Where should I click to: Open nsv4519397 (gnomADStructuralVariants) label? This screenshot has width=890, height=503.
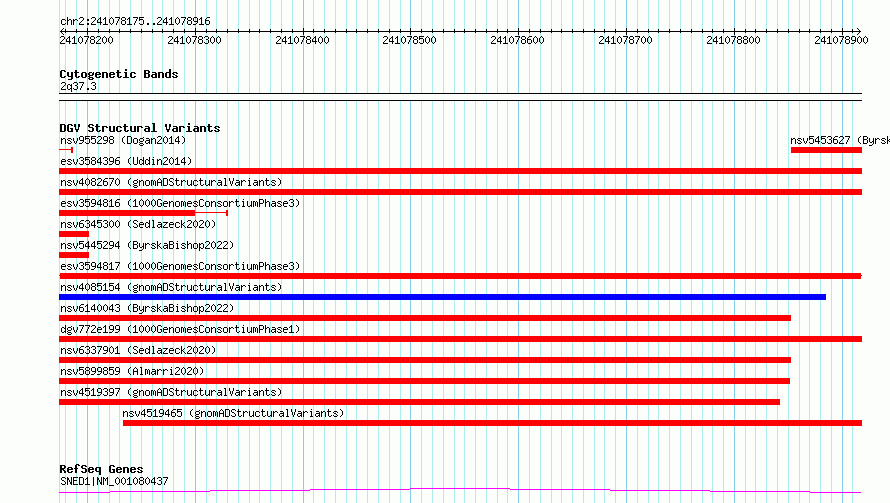pos(171,392)
